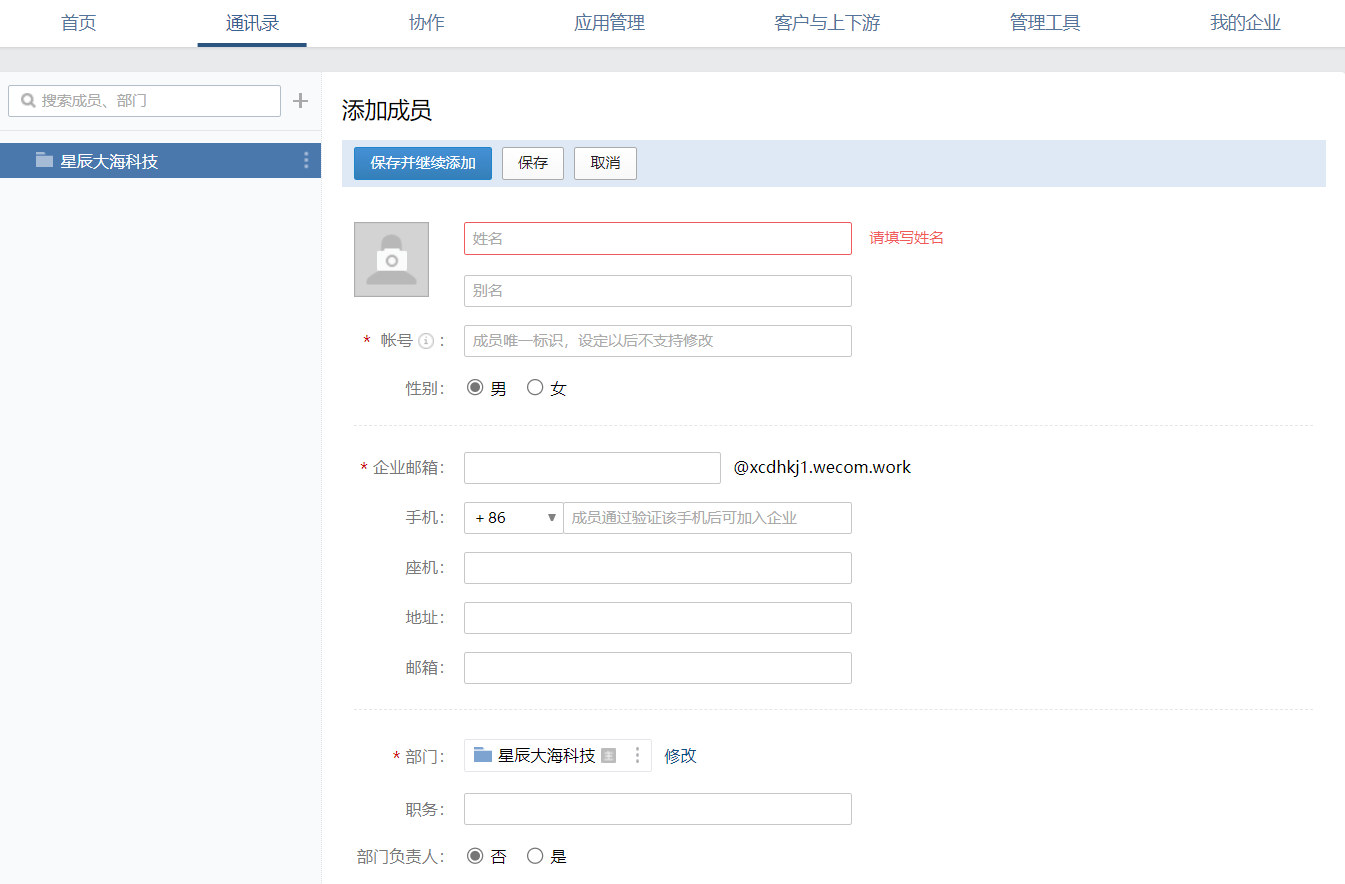Open the three-dot menu on 星辰大海科技 sidebar row
The image size is (1345, 884).
tap(306, 160)
